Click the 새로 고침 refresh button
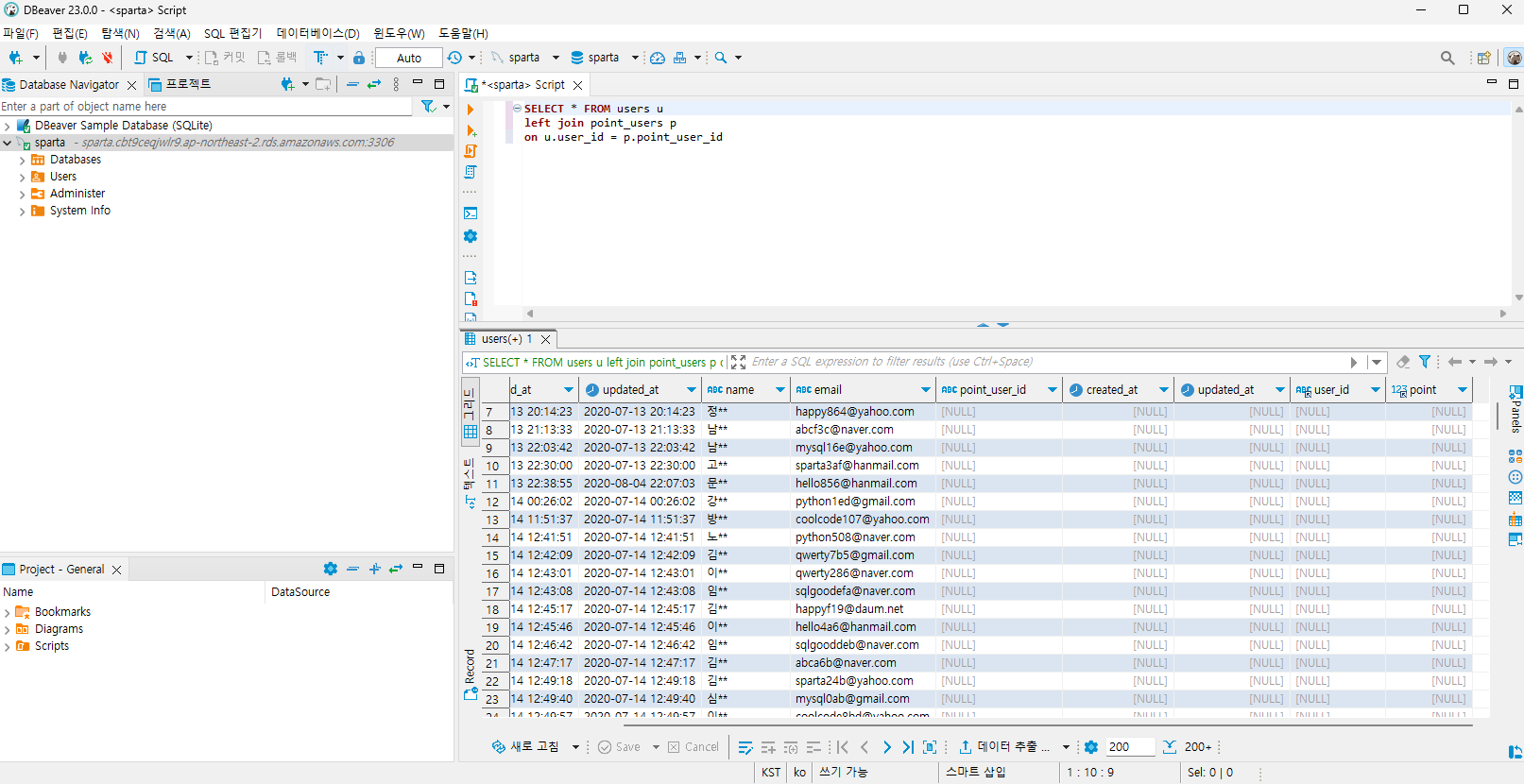 click(x=525, y=747)
